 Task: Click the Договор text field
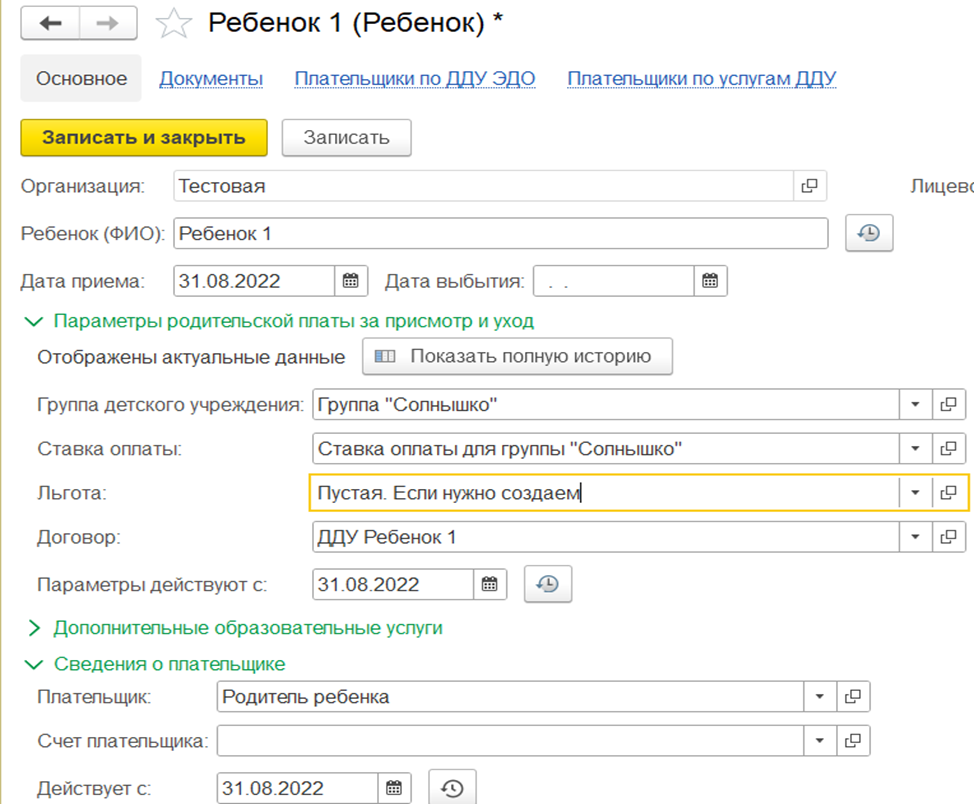(x=606, y=537)
